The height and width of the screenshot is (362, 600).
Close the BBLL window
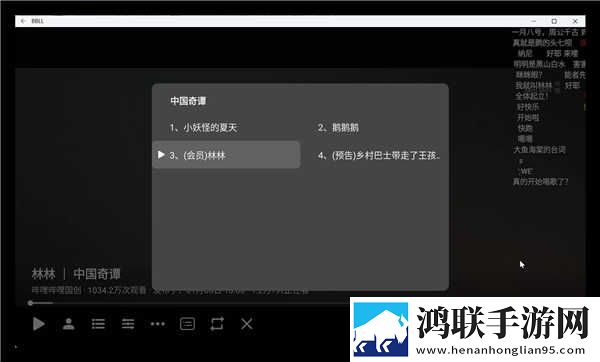[575, 21]
